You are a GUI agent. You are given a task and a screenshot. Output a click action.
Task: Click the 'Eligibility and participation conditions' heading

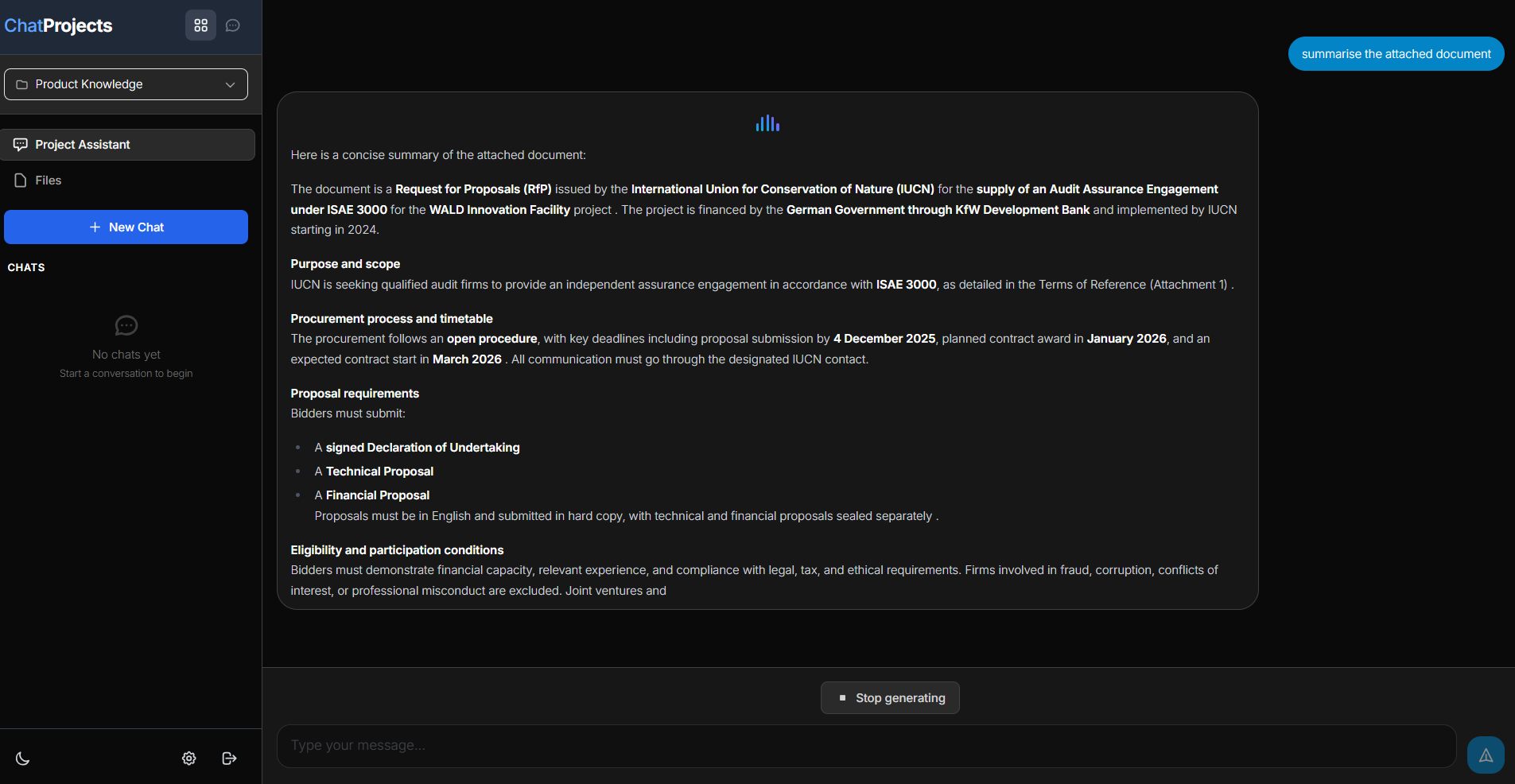coord(397,550)
